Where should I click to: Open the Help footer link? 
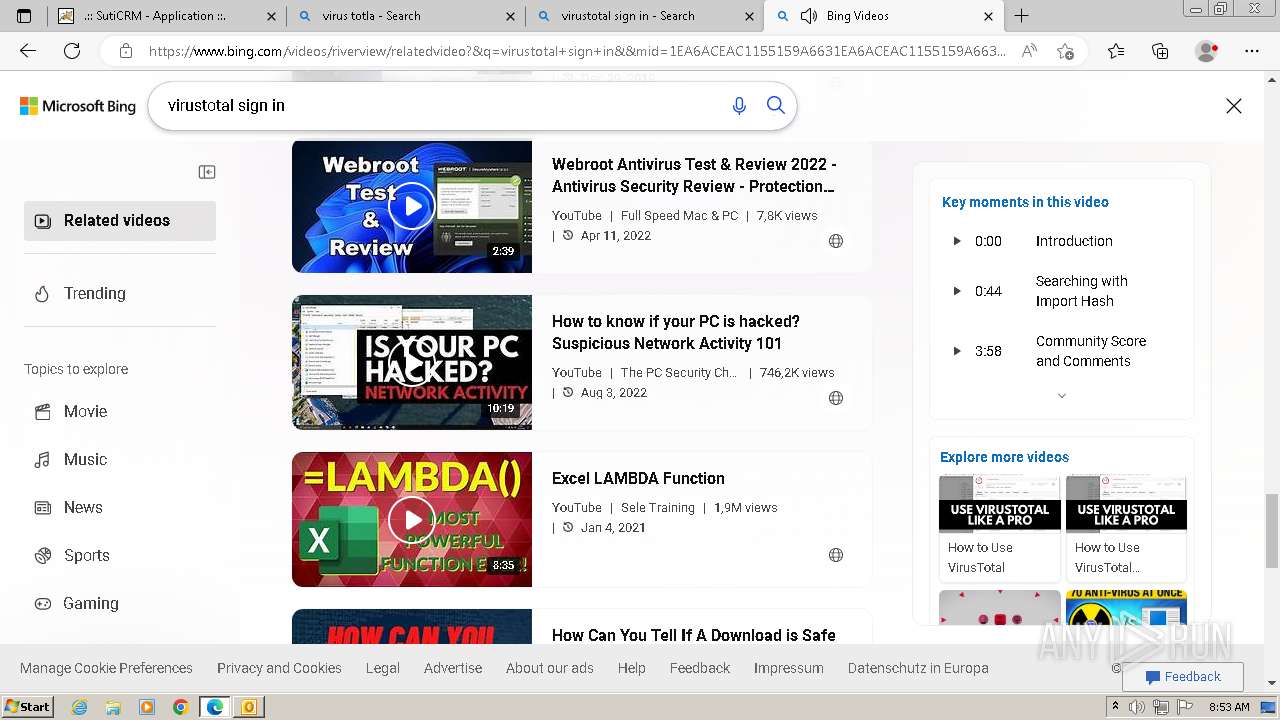(x=632, y=668)
